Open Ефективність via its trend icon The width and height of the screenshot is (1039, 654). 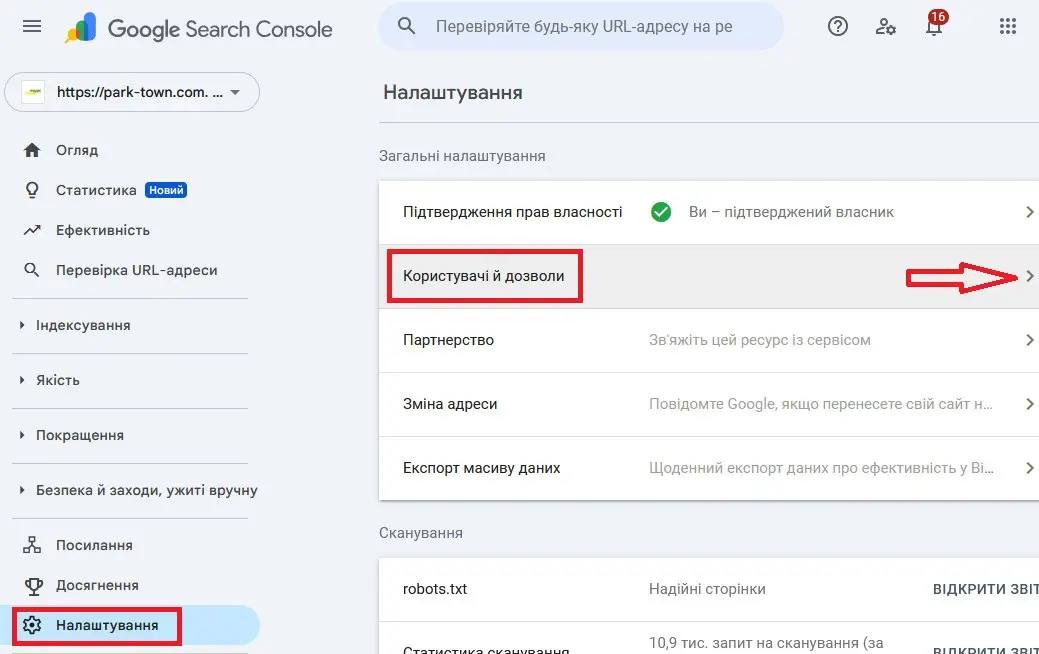point(31,229)
